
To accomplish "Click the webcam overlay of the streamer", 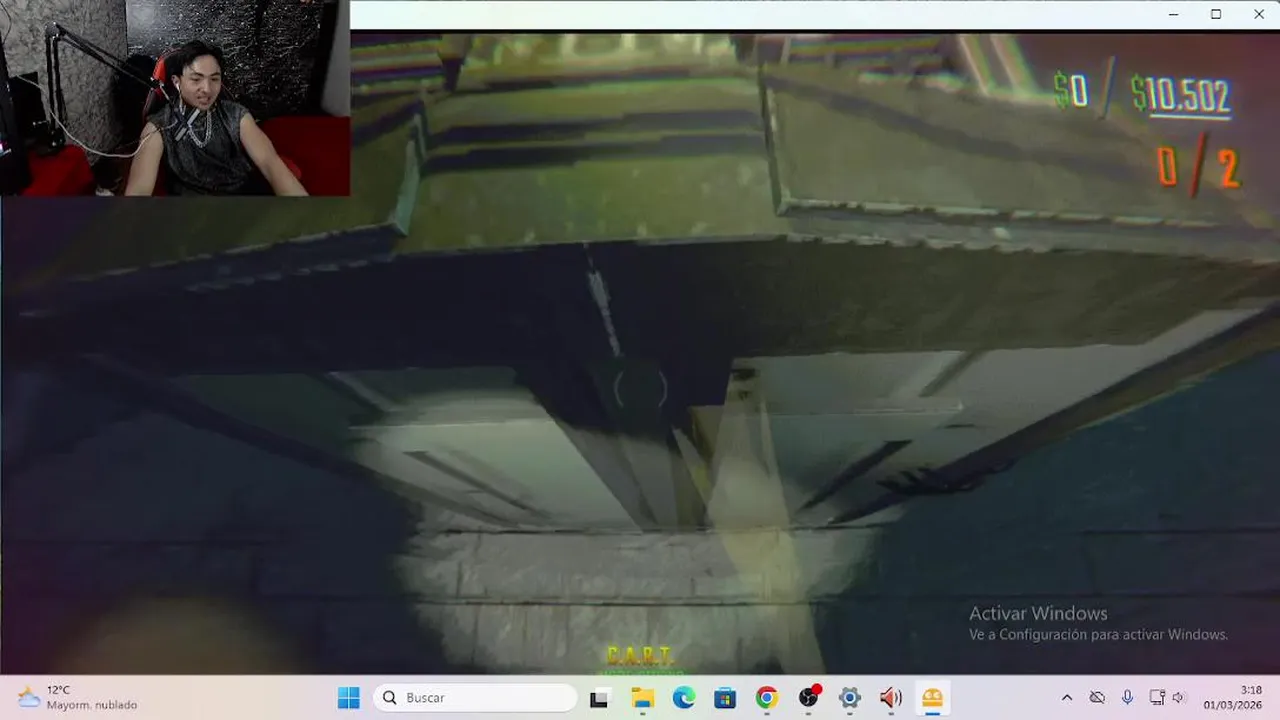I will [175, 98].
